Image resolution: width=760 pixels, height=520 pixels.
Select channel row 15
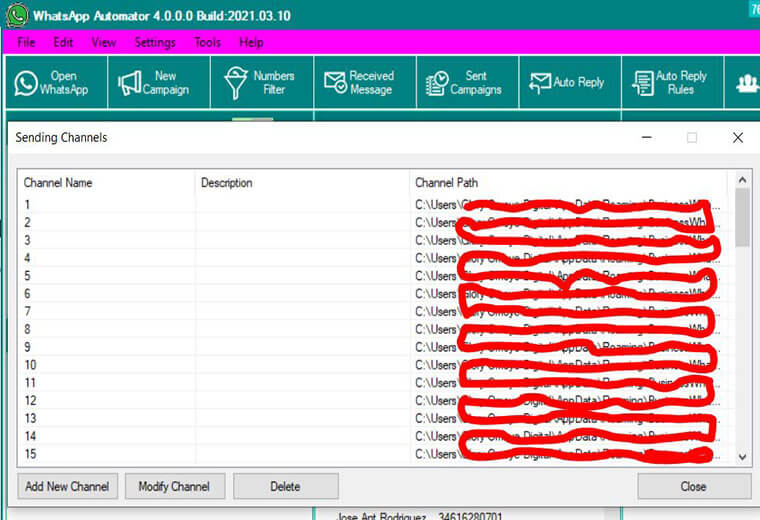tap(372, 454)
